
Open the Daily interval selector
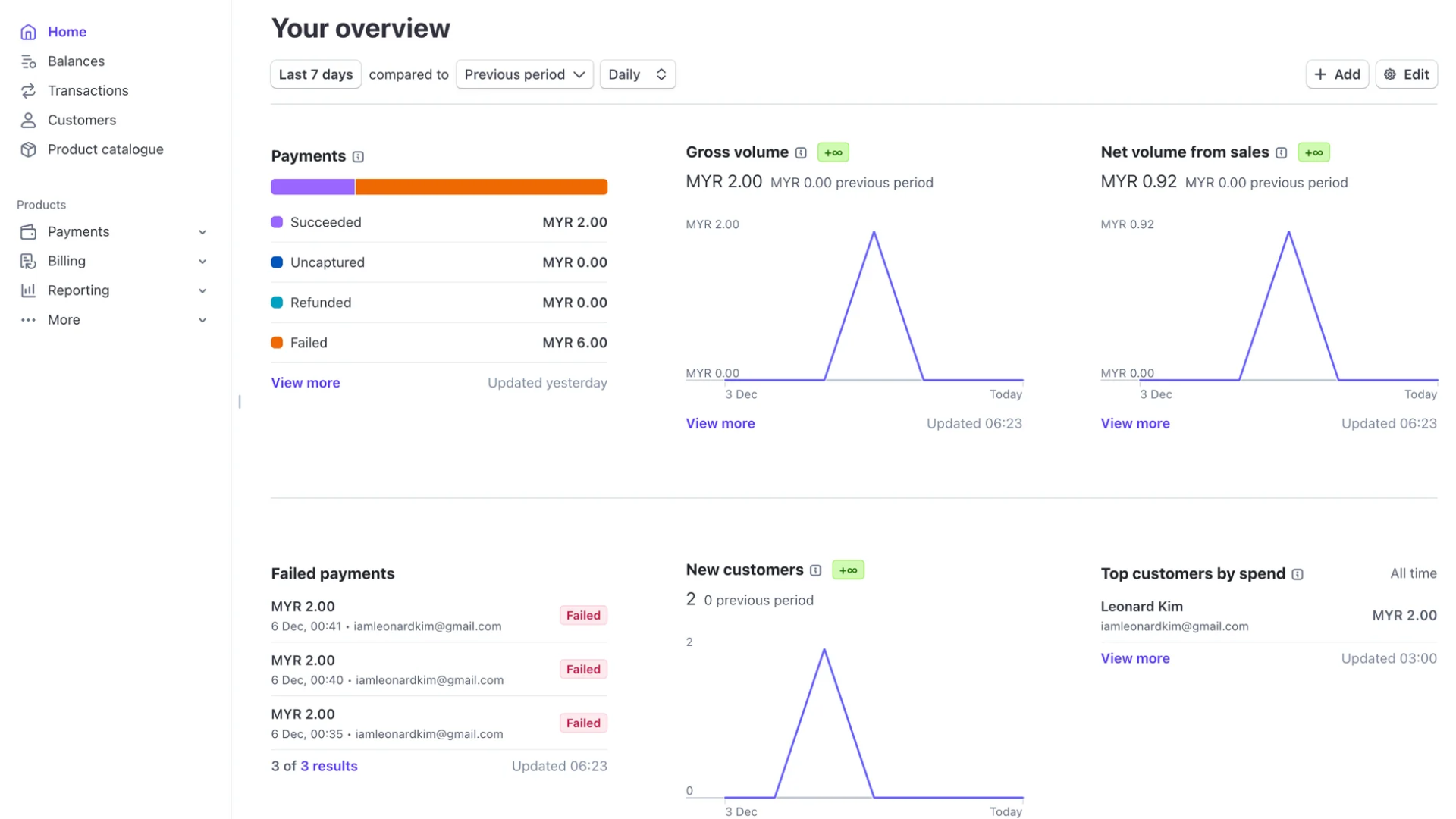637,74
